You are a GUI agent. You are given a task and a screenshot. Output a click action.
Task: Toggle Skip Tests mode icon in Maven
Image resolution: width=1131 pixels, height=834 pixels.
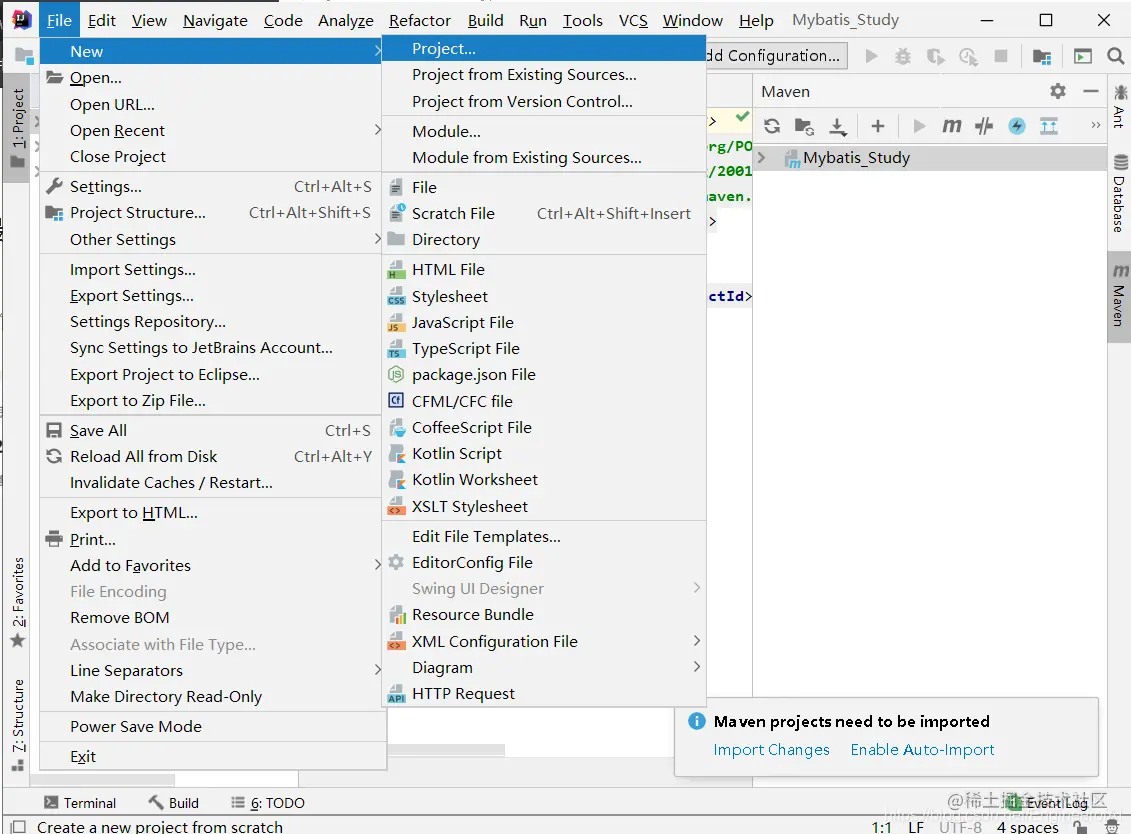984,126
